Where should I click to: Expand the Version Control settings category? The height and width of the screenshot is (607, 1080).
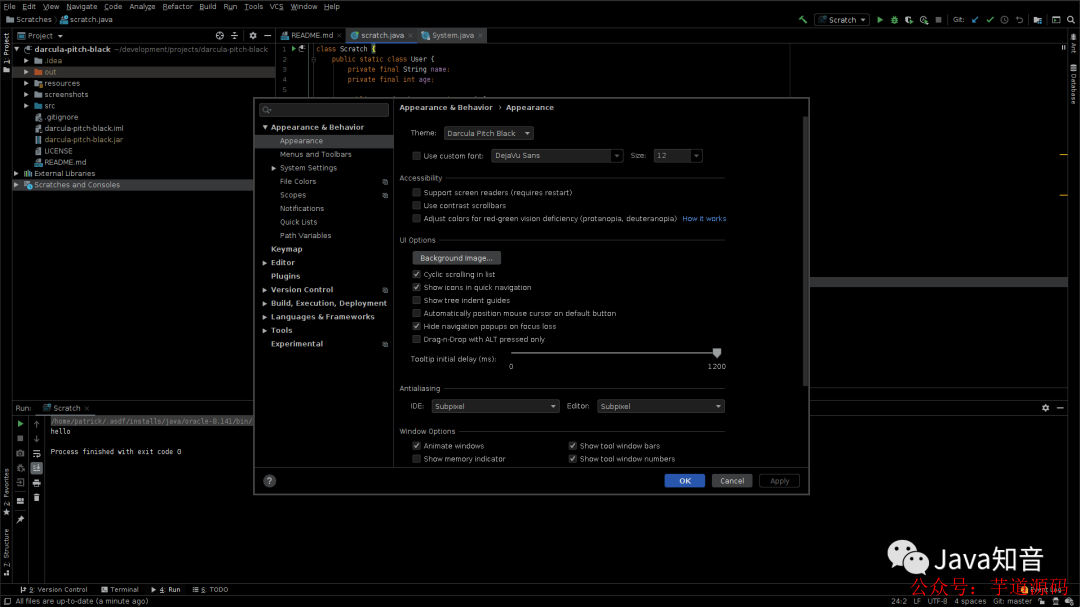pos(264,290)
